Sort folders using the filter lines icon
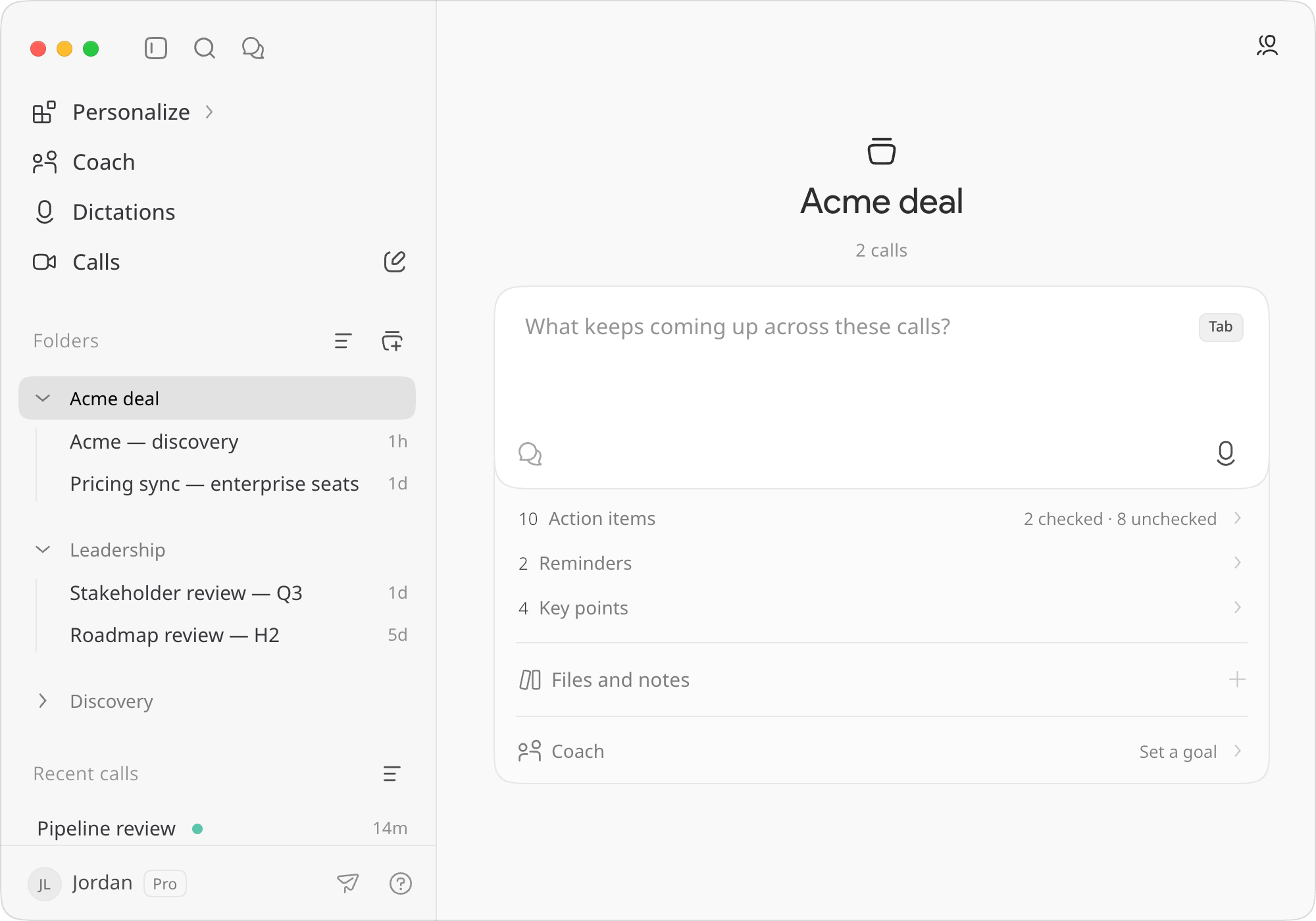The image size is (1316, 921). (x=343, y=341)
